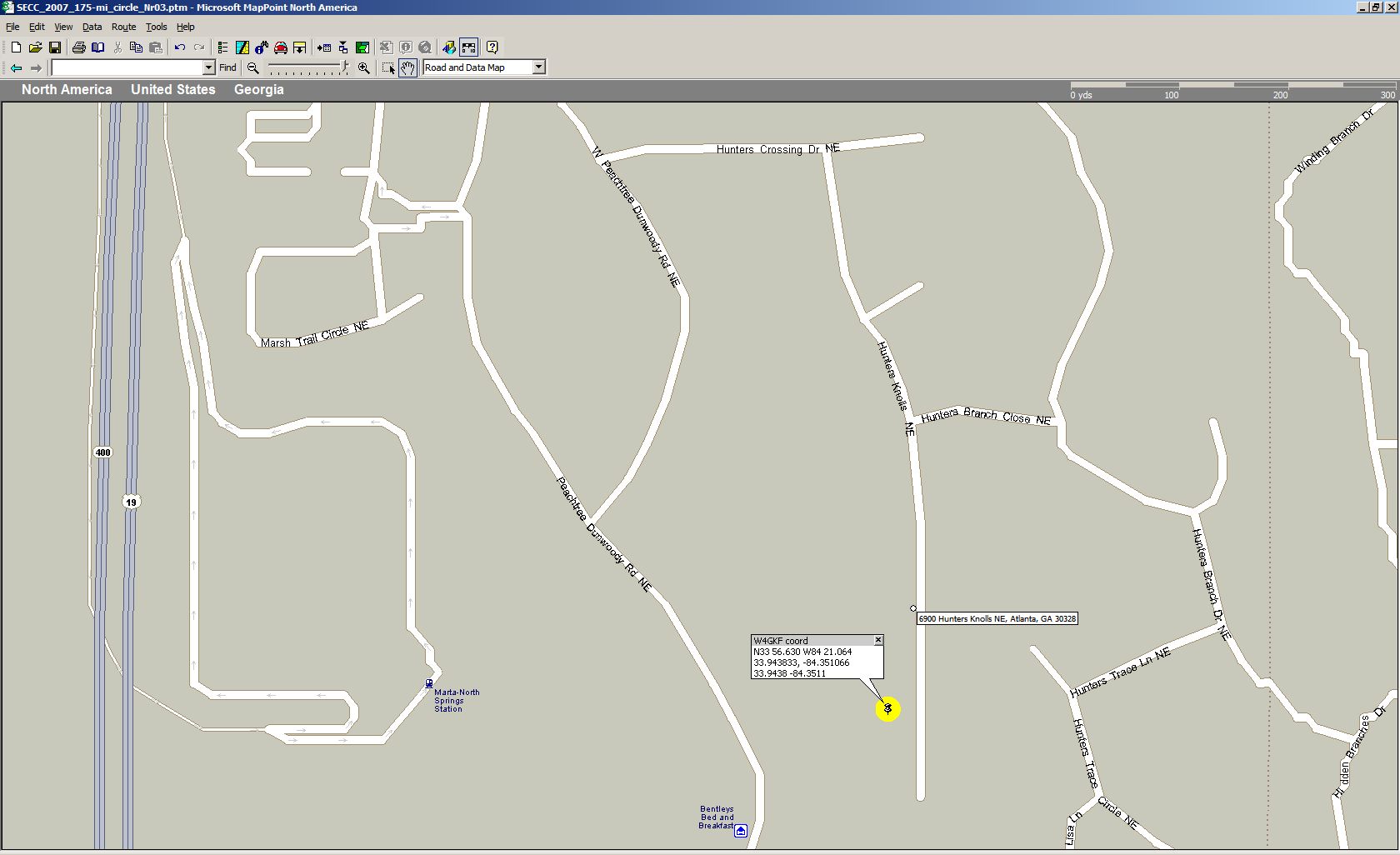Click the Help question mark icon
The height and width of the screenshot is (855, 1400).
coord(492,47)
